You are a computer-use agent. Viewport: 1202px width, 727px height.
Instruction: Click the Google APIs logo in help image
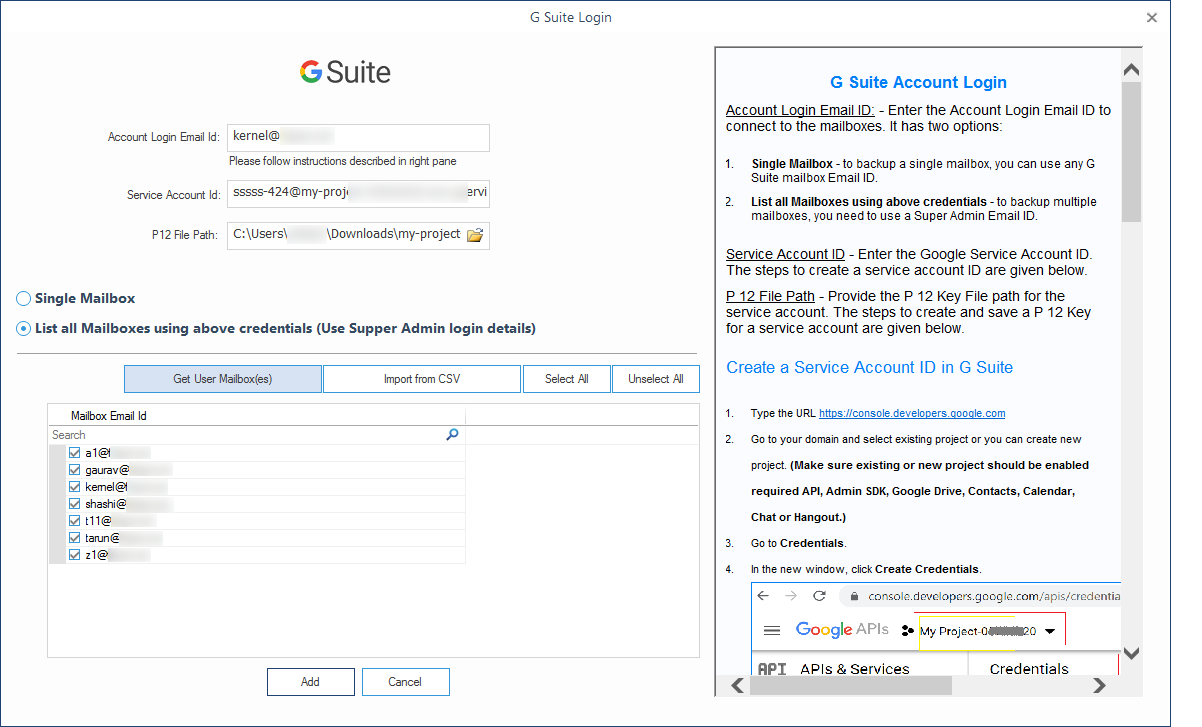(843, 630)
